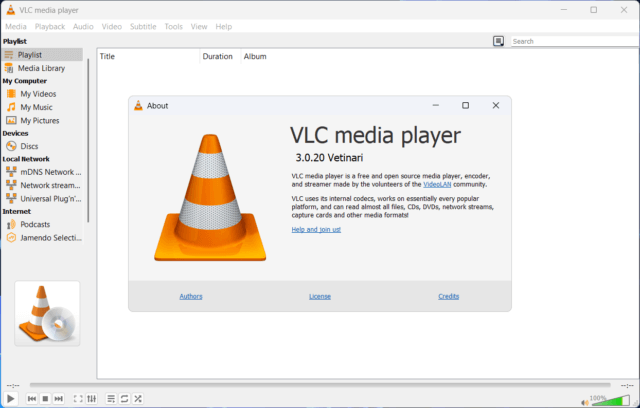This screenshot has width=640, height=408.
Task: Adjust the volume slider at 100%
Action: pyautogui.click(x=611, y=400)
